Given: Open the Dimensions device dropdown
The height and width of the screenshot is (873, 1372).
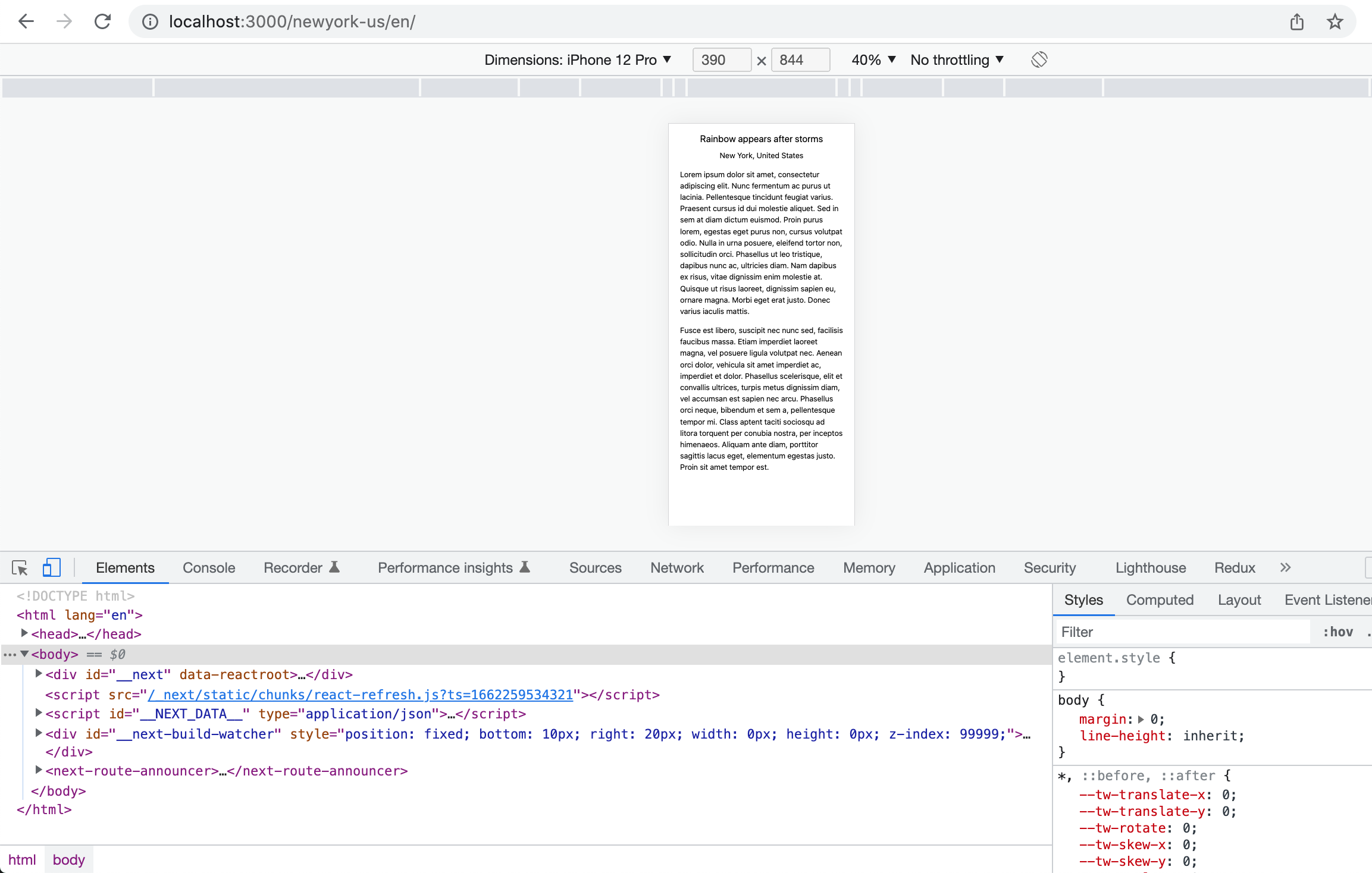Looking at the screenshot, I should [578, 59].
